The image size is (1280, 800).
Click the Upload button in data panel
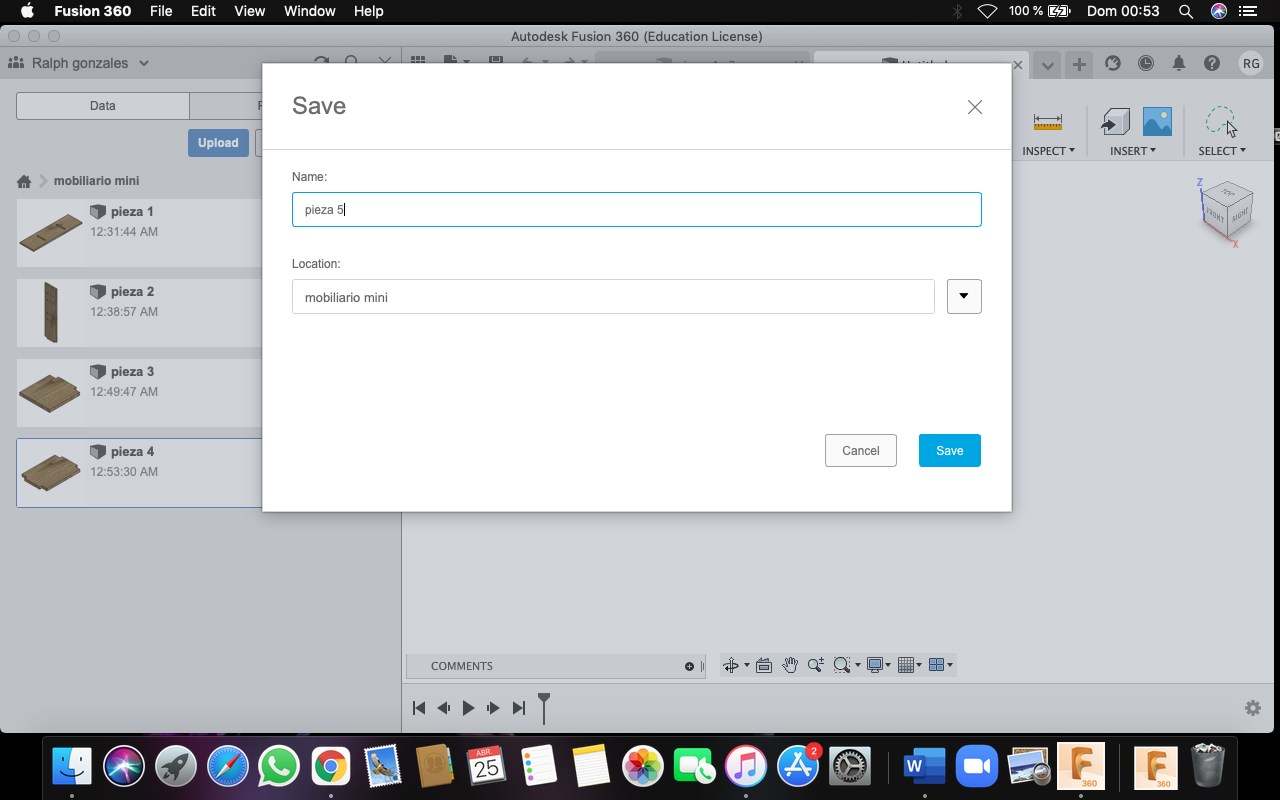(218, 143)
